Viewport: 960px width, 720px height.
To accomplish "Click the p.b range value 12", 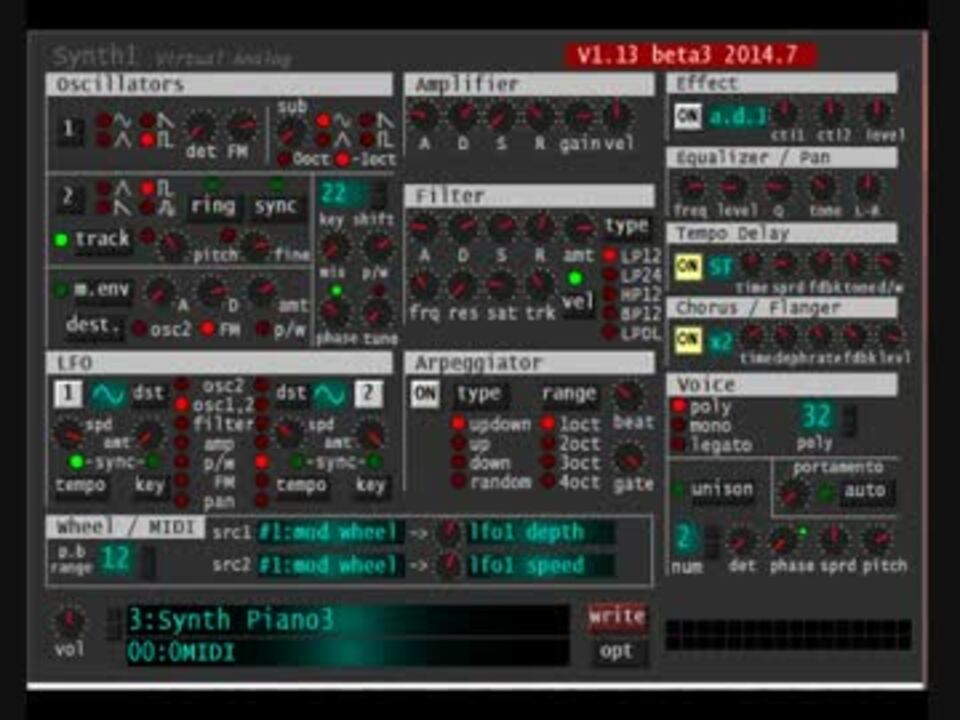I will (x=116, y=558).
